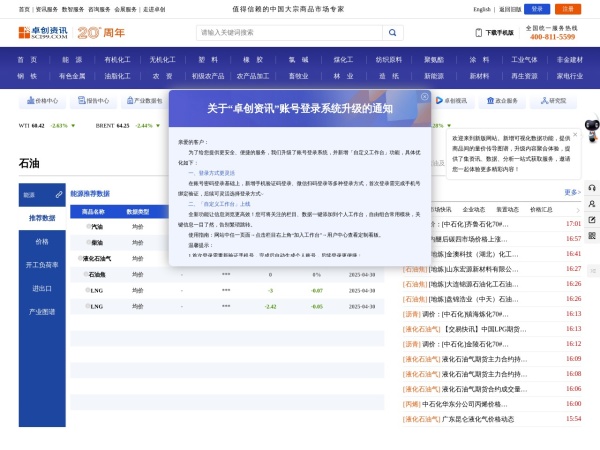The height and width of the screenshot is (450, 600).
Task: Click 400-811-5599 hotline number
Action: pyautogui.click(x=552, y=37)
